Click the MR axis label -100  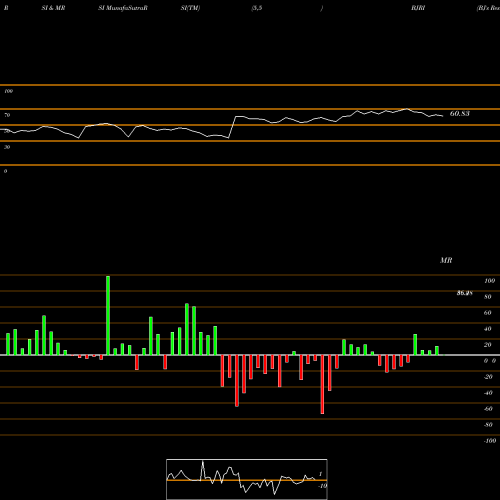[x=490, y=441]
